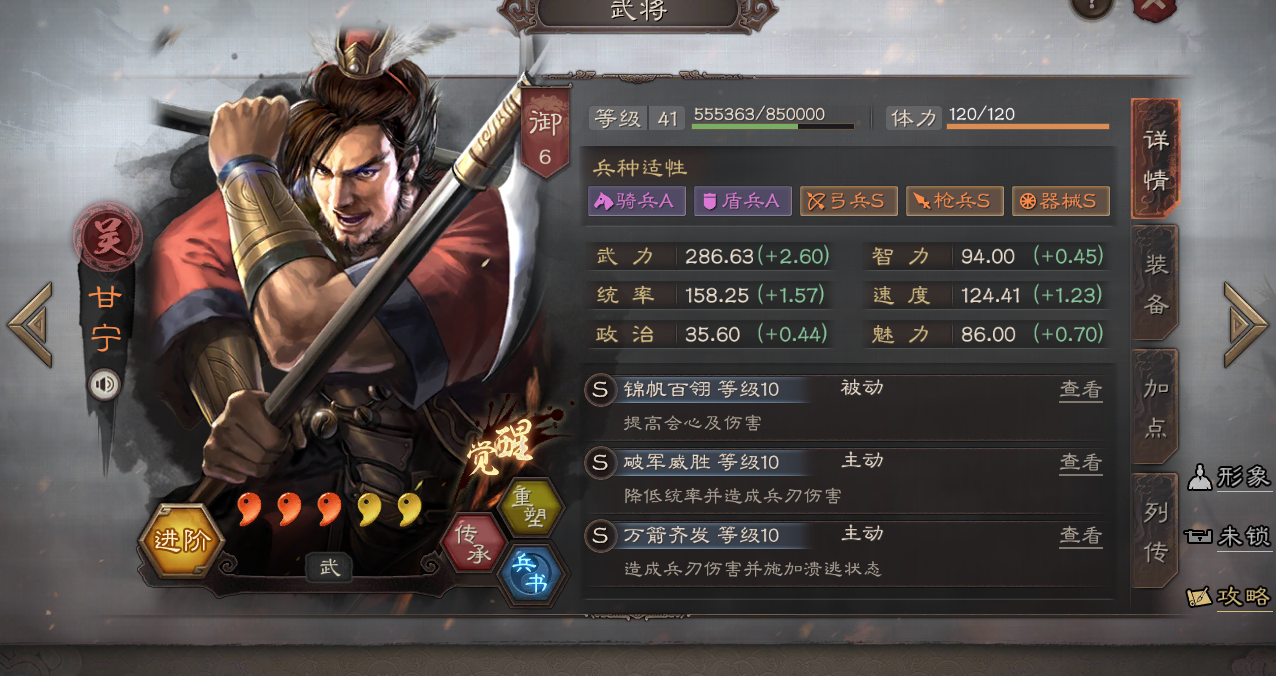Image resolution: width=1276 pixels, height=676 pixels.
Task: Open the 攻略 strategy guide
Action: (1230, 596)
